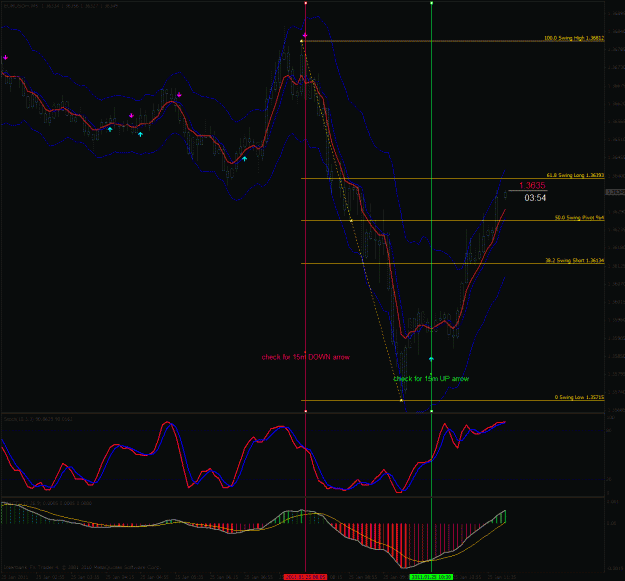The width and height of the screenshot is (625, 581).
Task: Click the green '10:30' date label on the time axis
Action: 431,577
